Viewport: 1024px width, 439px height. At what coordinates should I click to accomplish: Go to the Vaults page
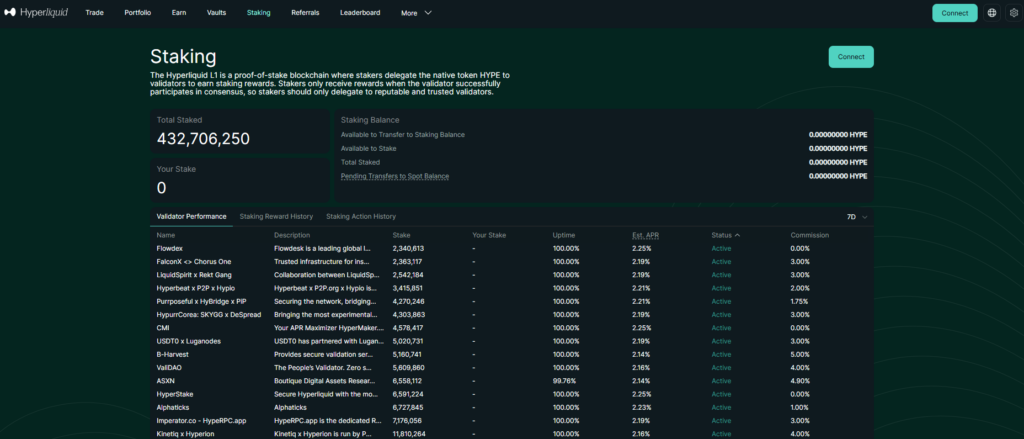(x=216, y=13)
